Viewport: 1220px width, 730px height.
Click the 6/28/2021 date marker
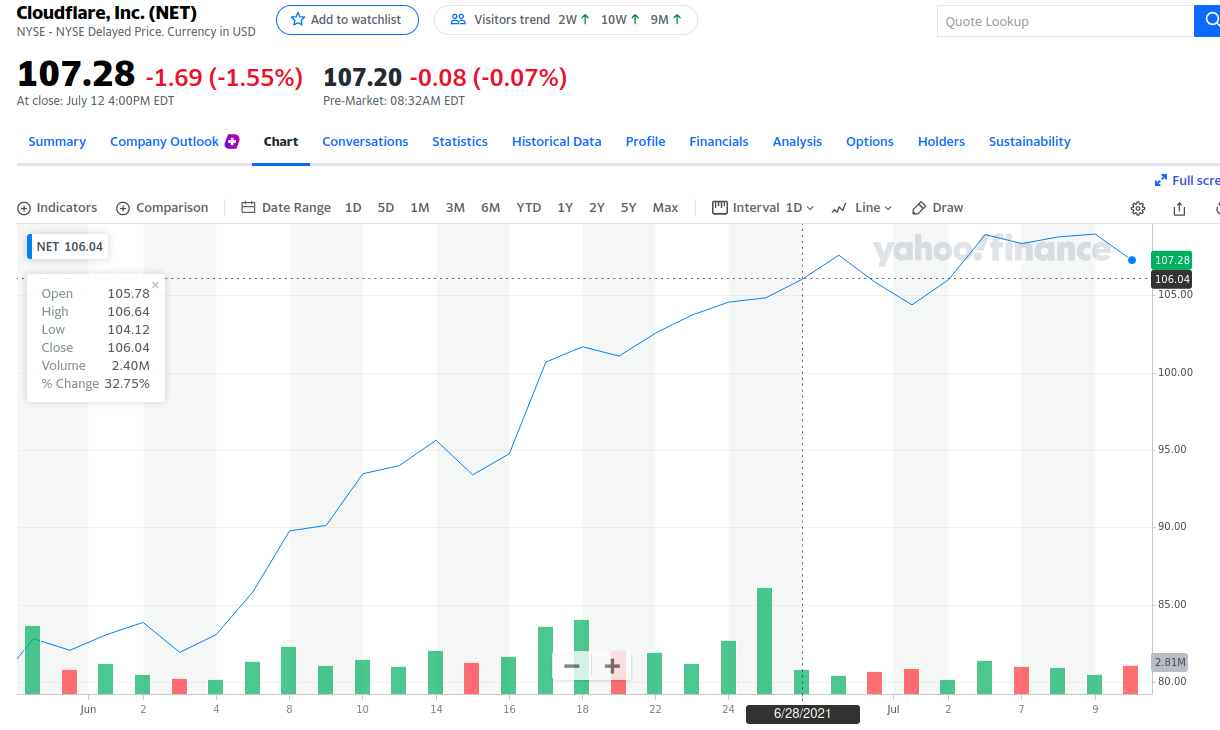(803, 714)
